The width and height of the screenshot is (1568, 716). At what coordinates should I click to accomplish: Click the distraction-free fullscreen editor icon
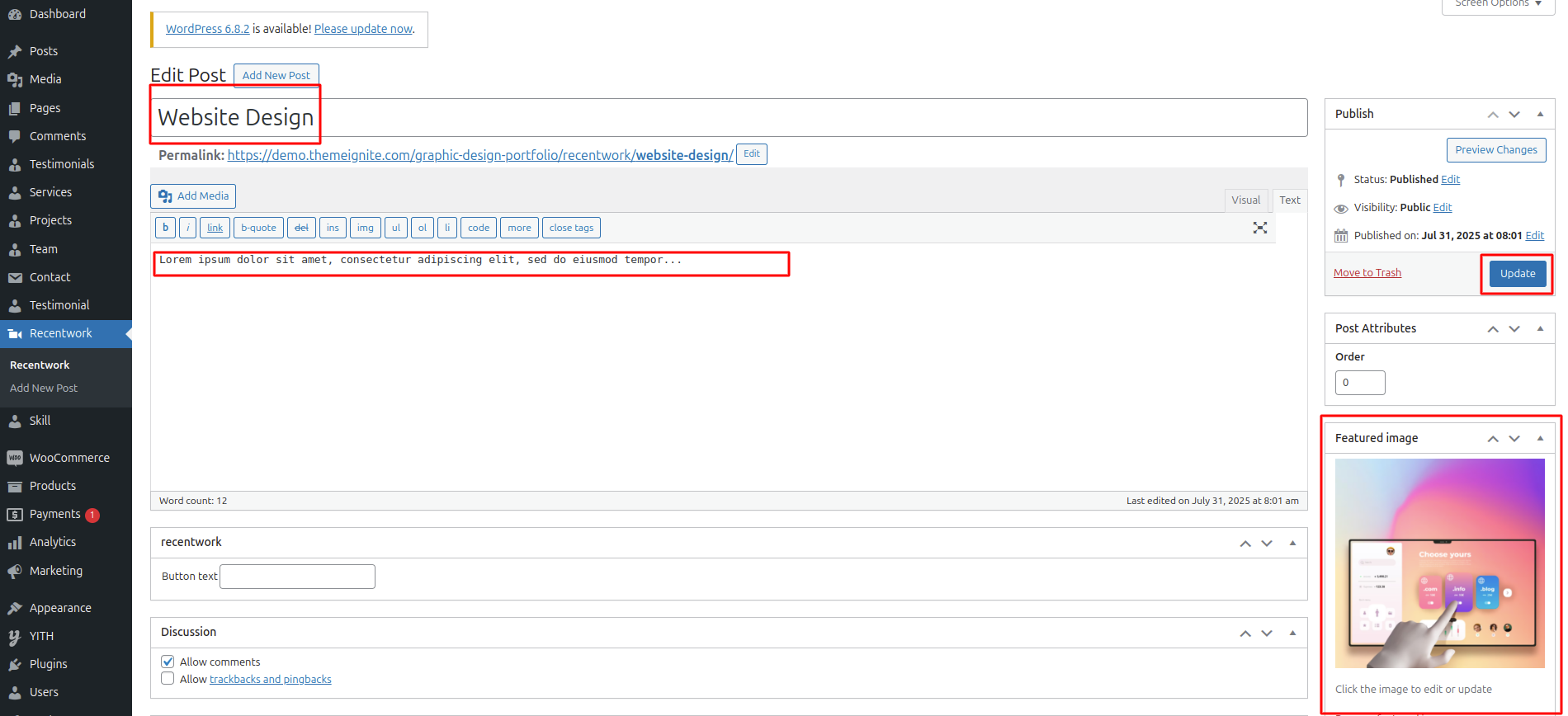coord(1259,228)
